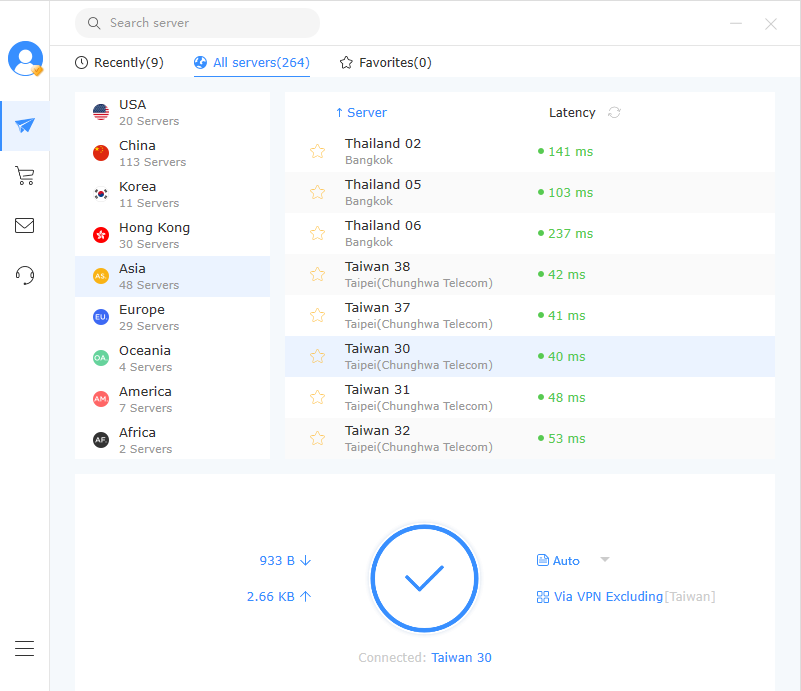Open the headset customer support icon
This screenshot has height=691, width=801.
pos(25,275)
